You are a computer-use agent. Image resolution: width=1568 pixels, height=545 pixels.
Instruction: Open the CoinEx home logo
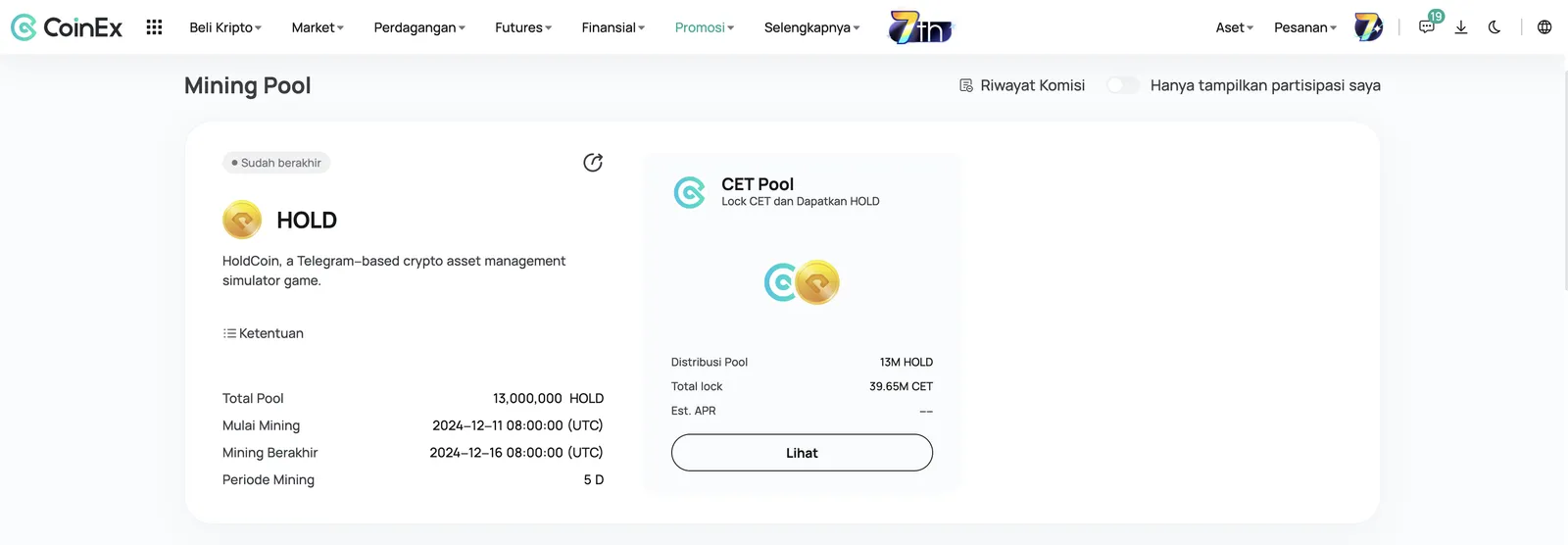point(67,27)
